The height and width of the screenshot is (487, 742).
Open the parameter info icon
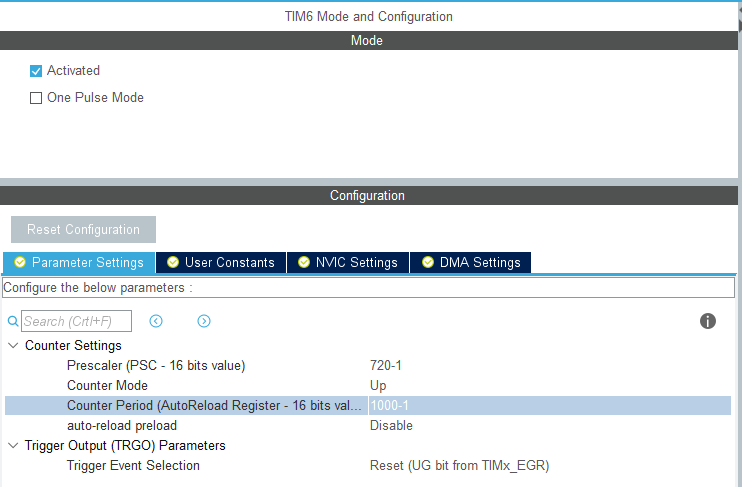(x=707, y=321)
